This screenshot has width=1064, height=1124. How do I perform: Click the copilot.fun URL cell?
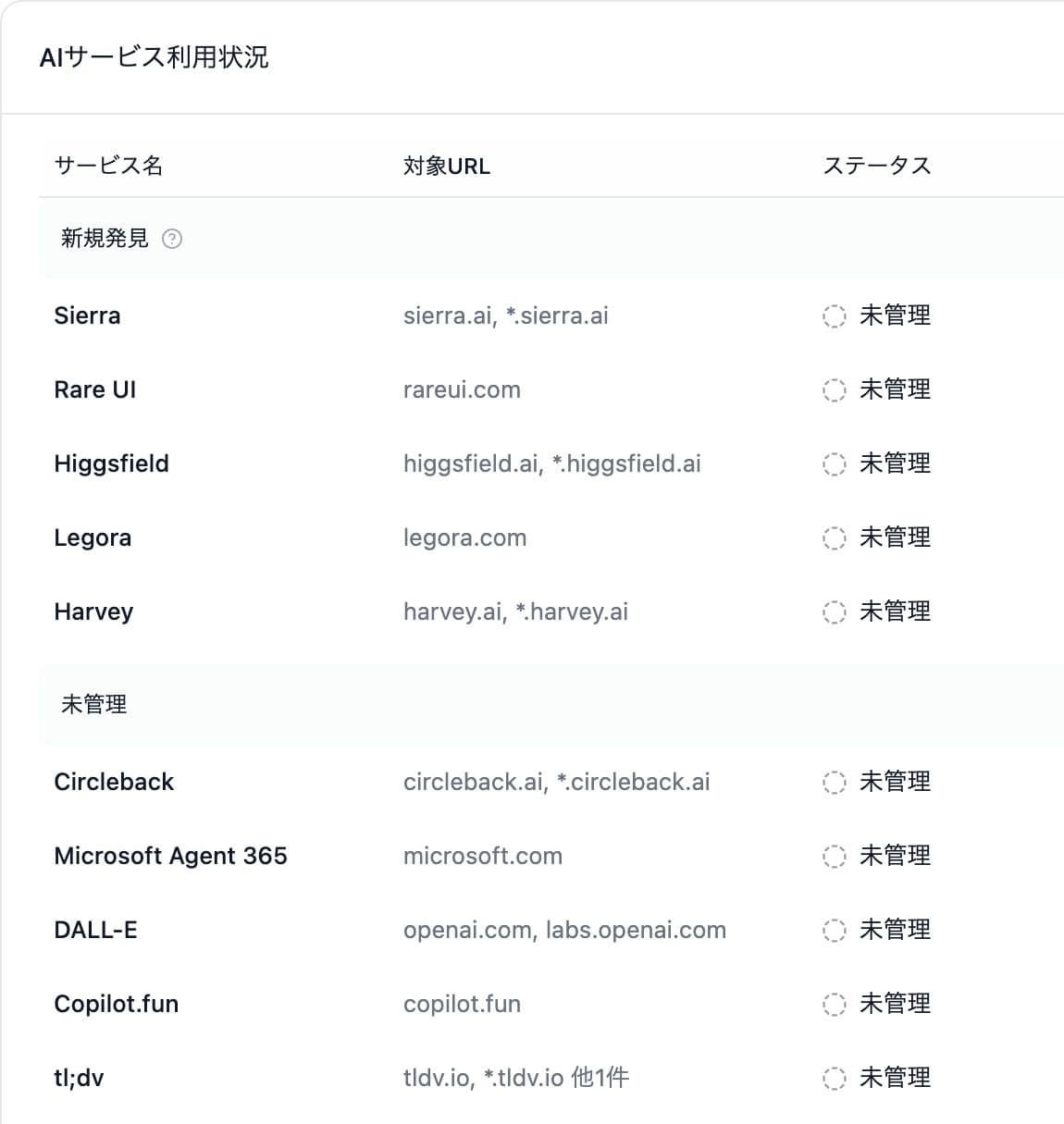462,1004
